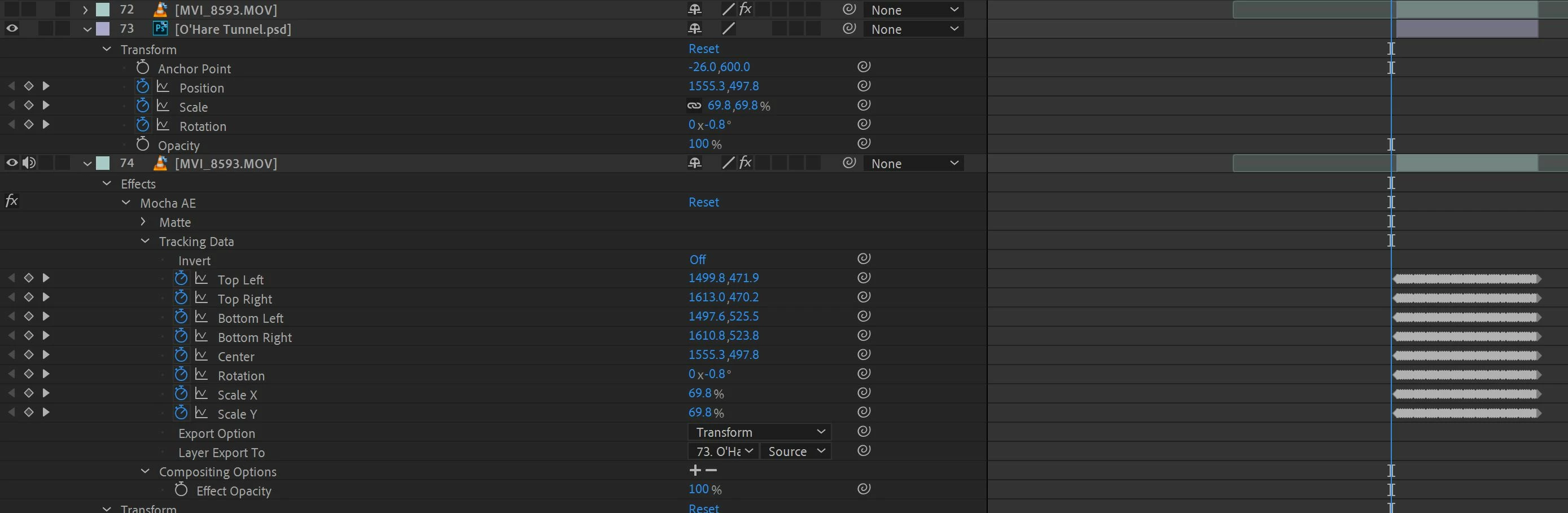Toggle shy switch on layer 74
This screenshot has width=1568, height=513.
coord(694,163)
